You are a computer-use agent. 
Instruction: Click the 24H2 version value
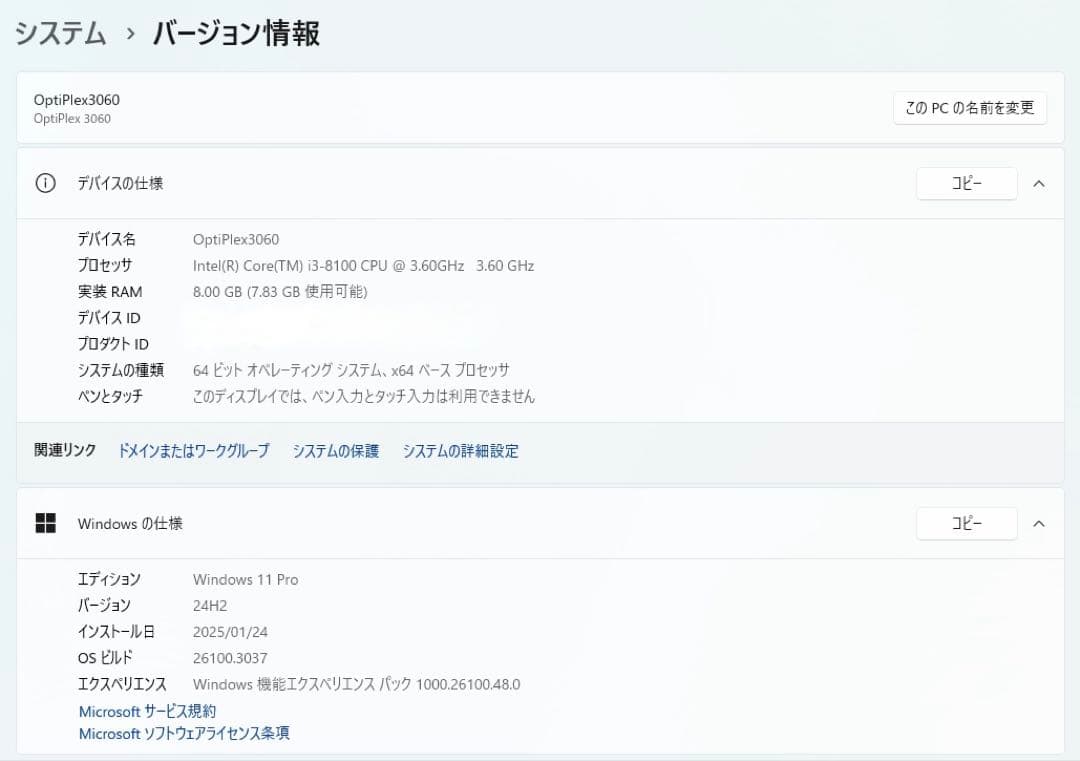click(x=212, y=605)
